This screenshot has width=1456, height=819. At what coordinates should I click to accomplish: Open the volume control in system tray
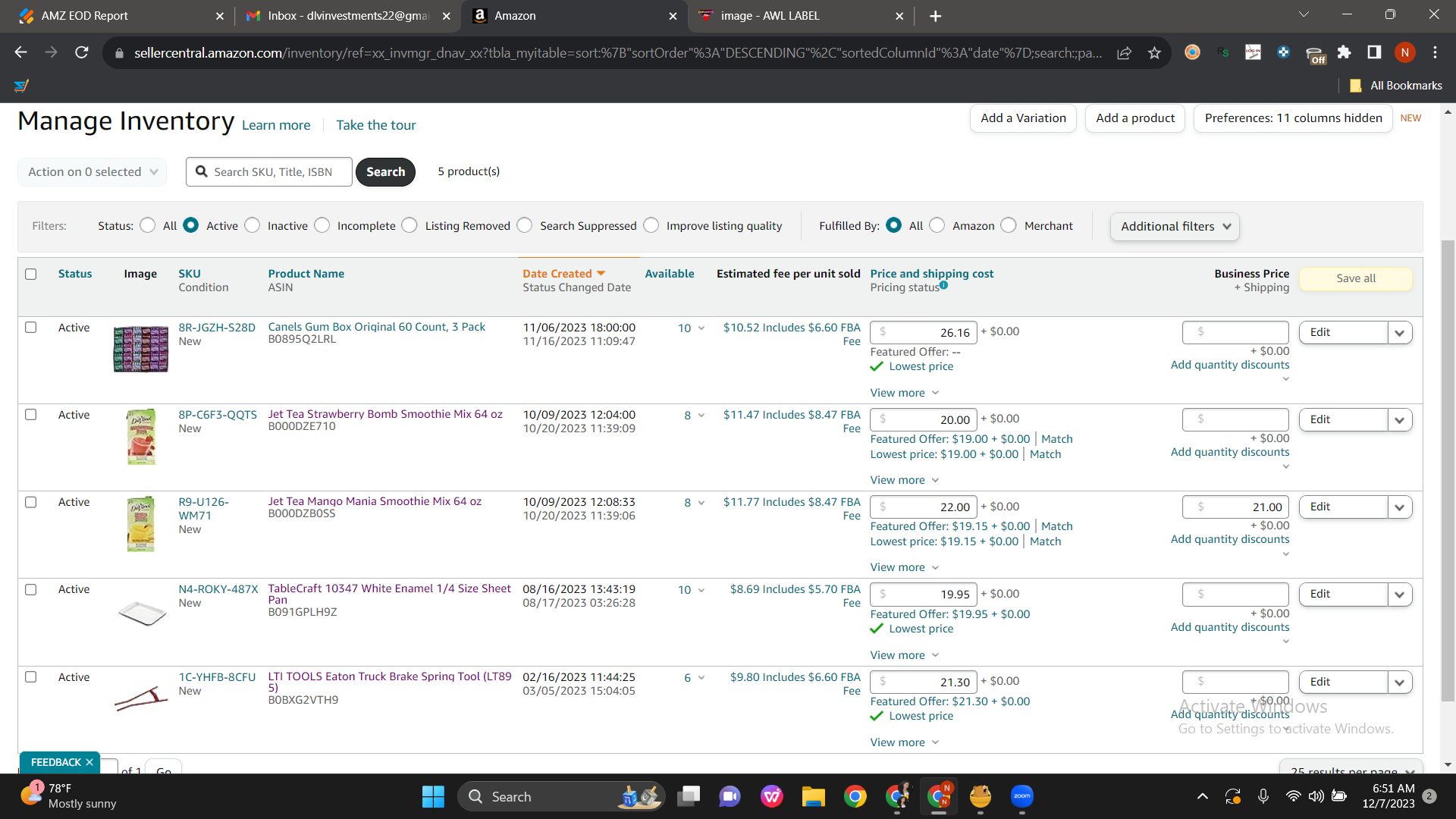(1316, 796)
